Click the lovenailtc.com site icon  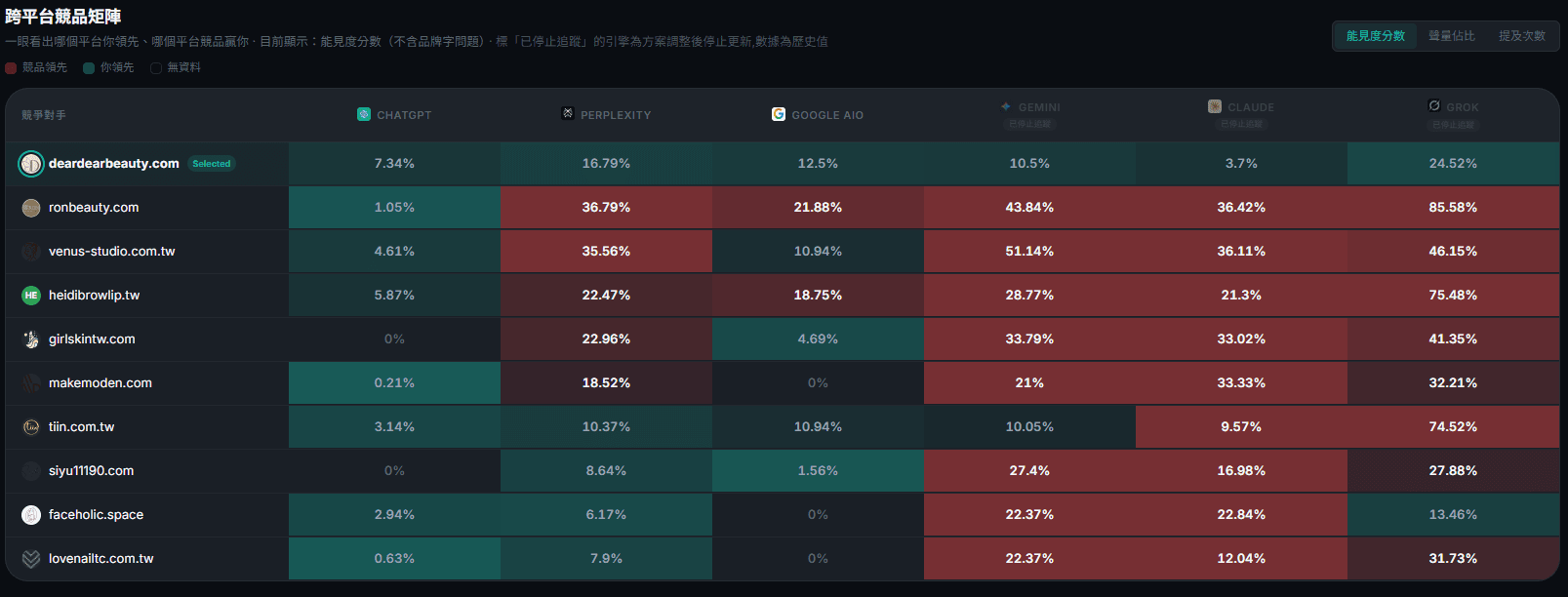click(31, 558)
